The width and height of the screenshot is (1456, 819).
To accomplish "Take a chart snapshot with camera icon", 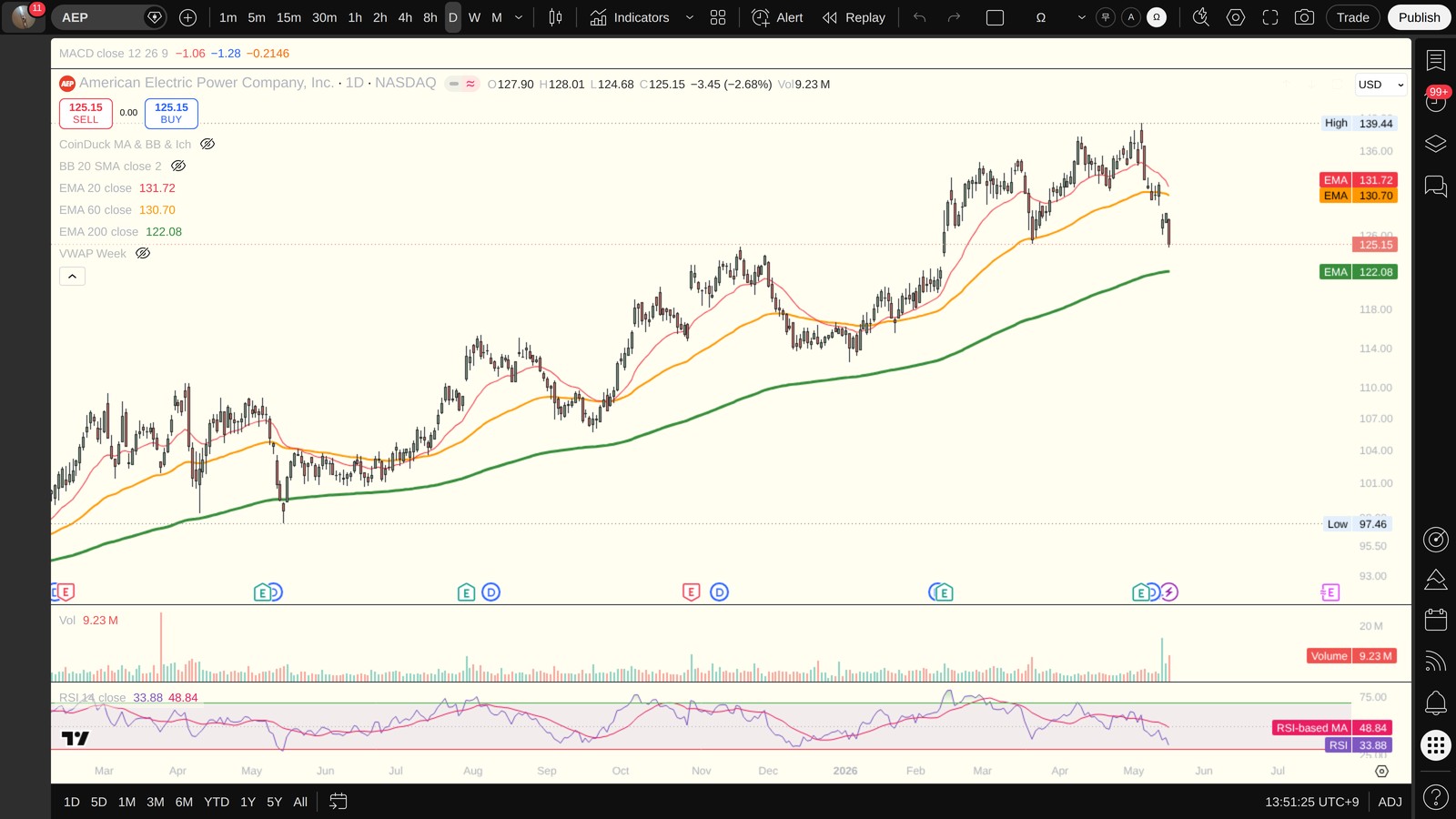I will click(x=1304, y=17).
